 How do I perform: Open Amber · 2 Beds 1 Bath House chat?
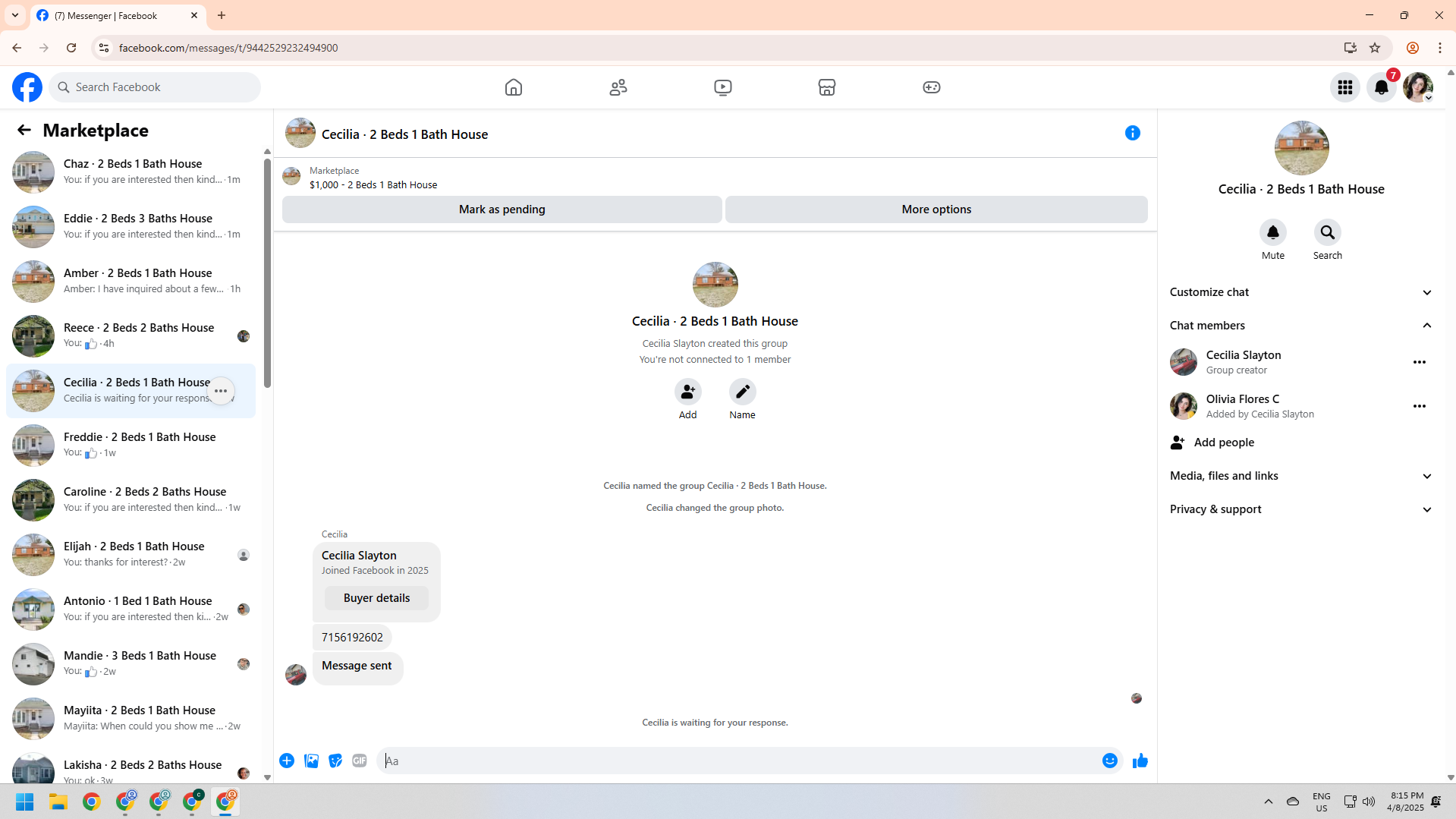(x=131, y=282)
